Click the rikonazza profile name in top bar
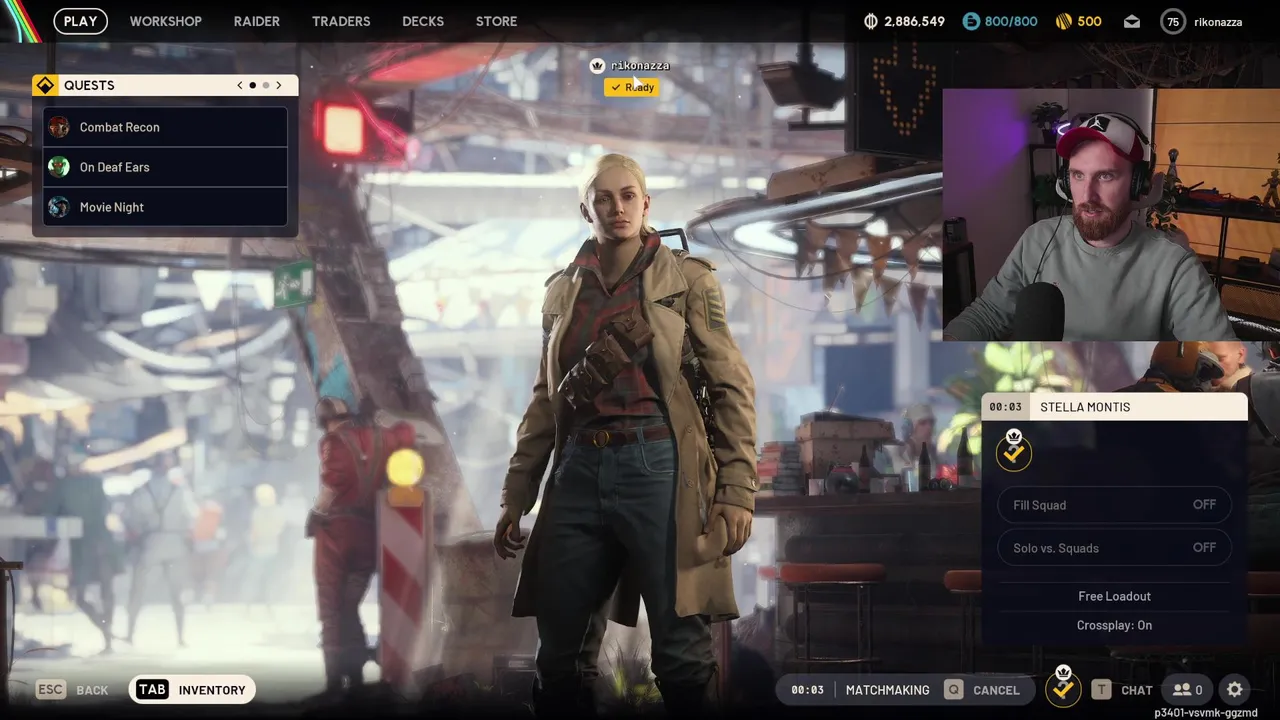This screenshot has height=720, width=1280. (x=1219, y=21)
